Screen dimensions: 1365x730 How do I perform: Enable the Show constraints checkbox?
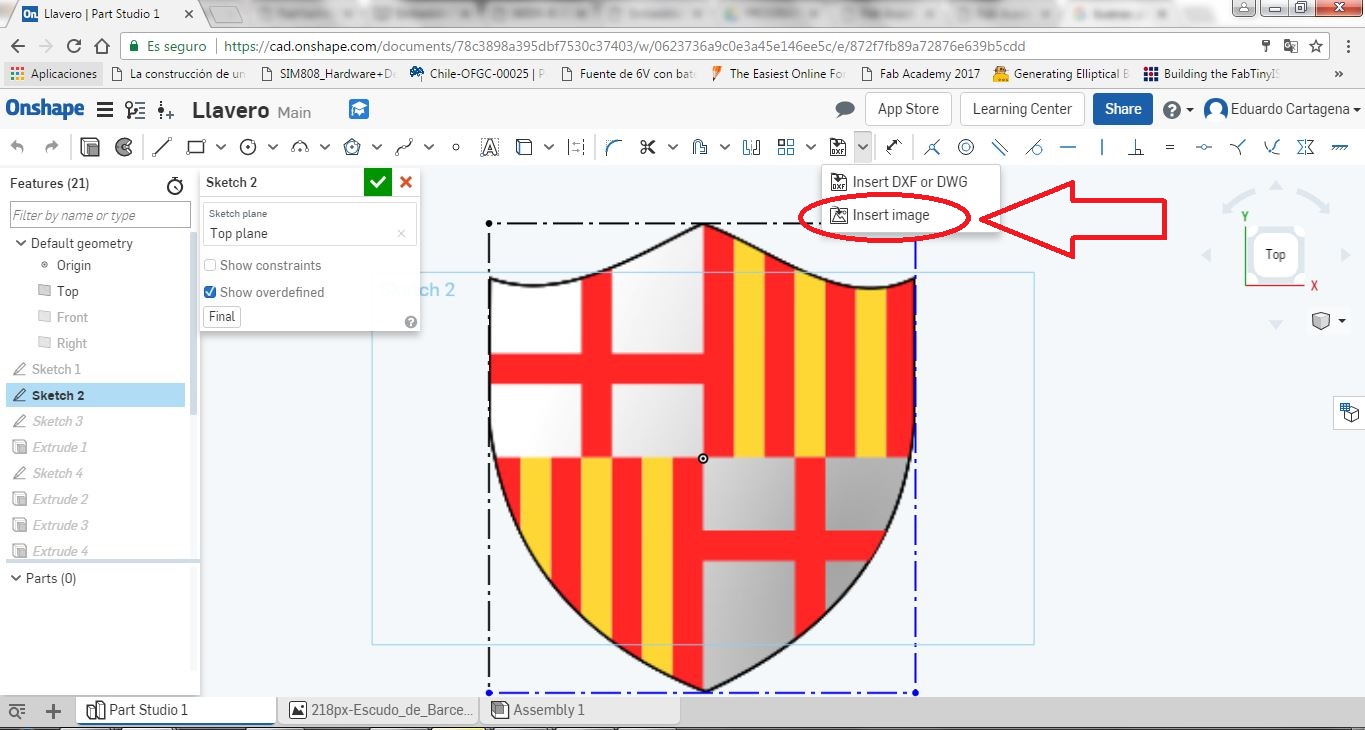(x=210, y=265)
